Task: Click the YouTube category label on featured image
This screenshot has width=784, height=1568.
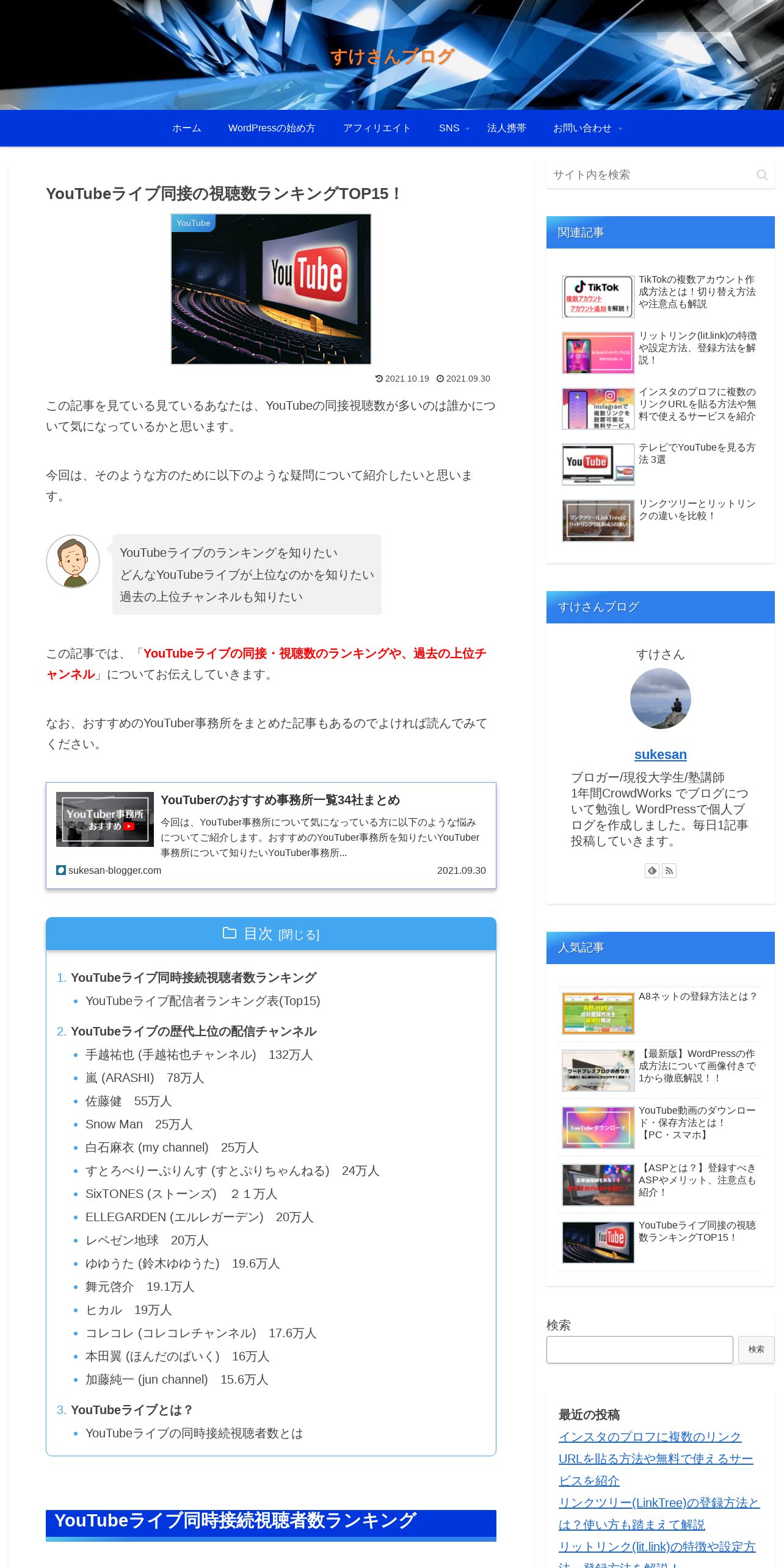Action: [194, 223]
